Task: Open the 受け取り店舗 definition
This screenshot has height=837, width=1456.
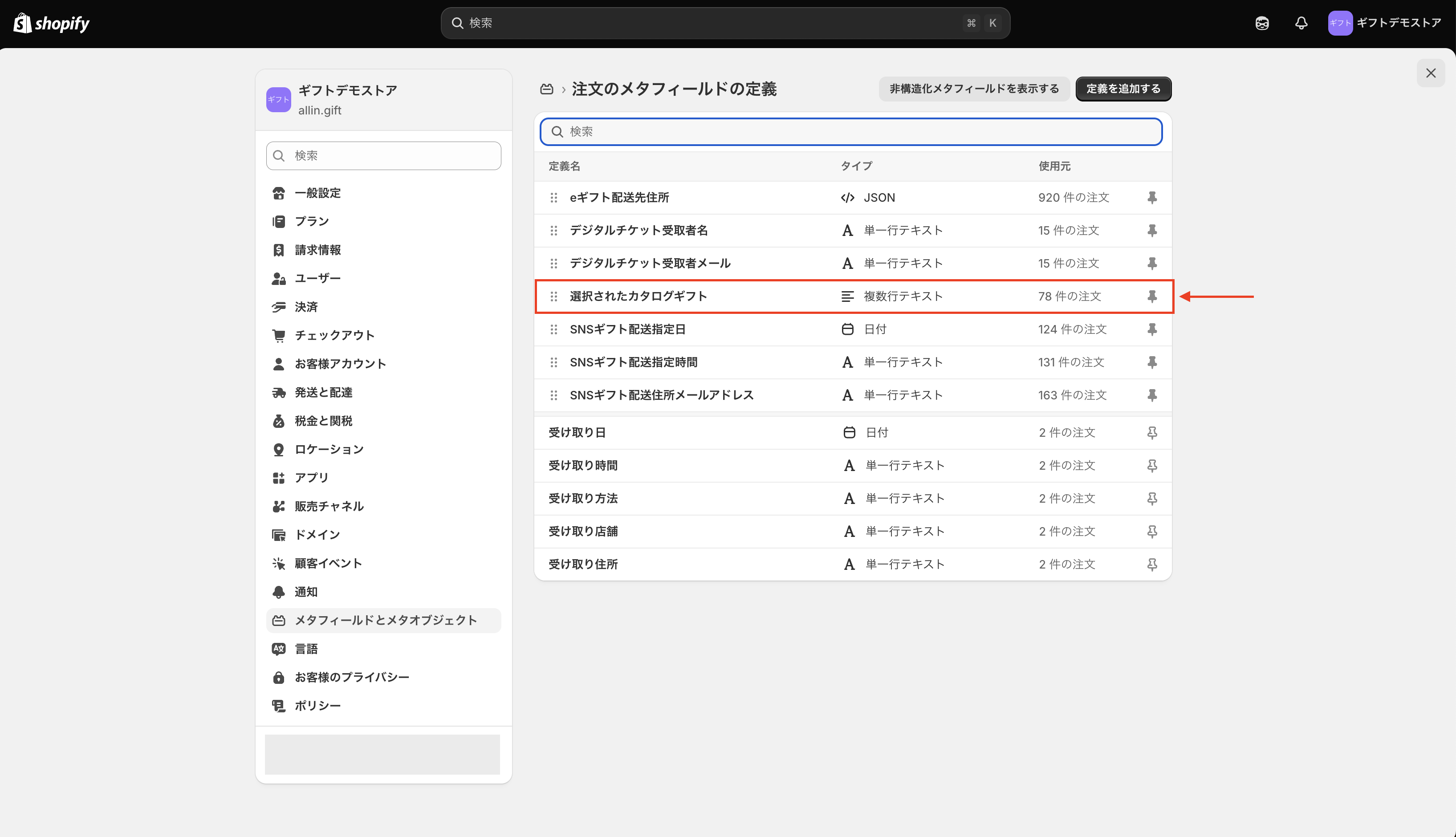Action: pyautogui.click(x=583, y=532)
